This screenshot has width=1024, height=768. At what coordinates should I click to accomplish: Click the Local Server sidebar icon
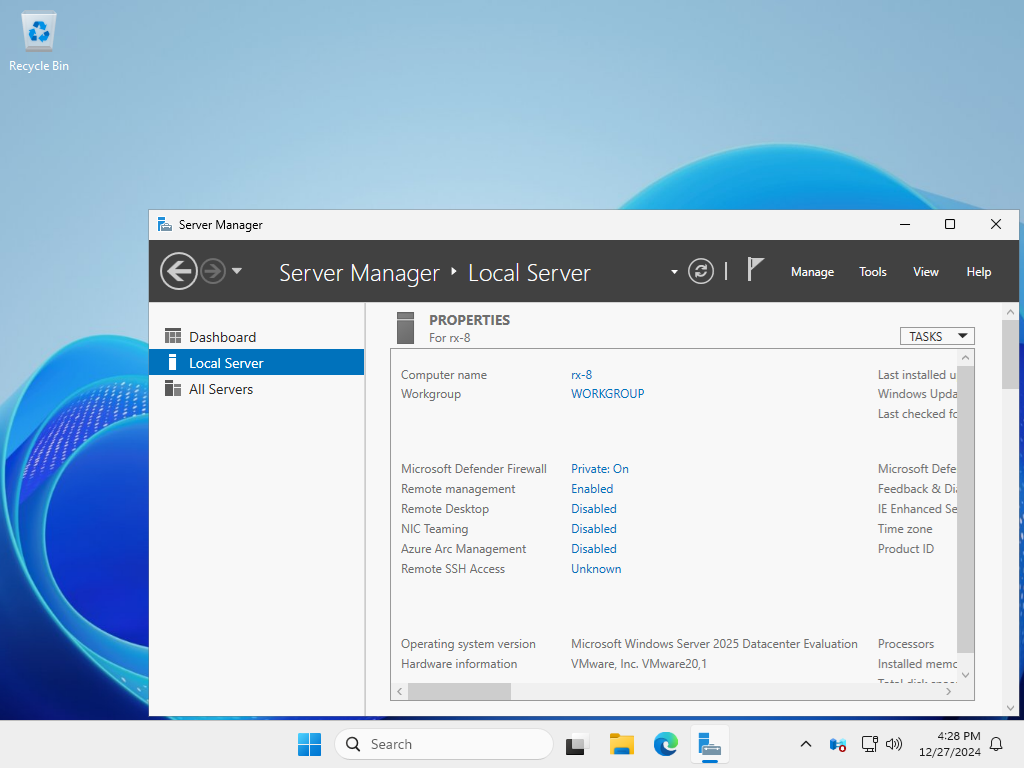coord(172,362)
